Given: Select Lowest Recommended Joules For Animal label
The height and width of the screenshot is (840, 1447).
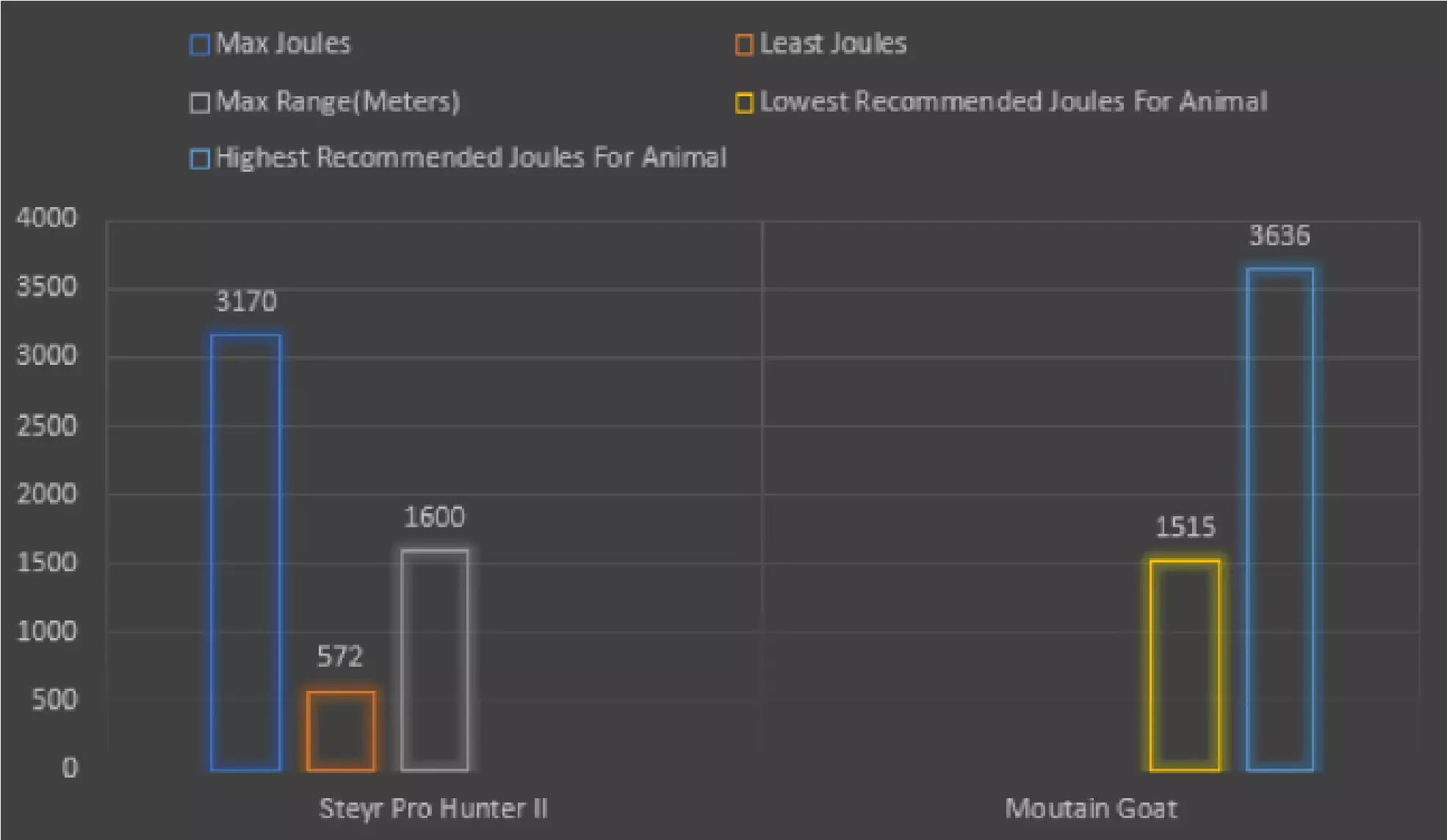Looking at the screenshot, I should click(x=1014, y=101).
